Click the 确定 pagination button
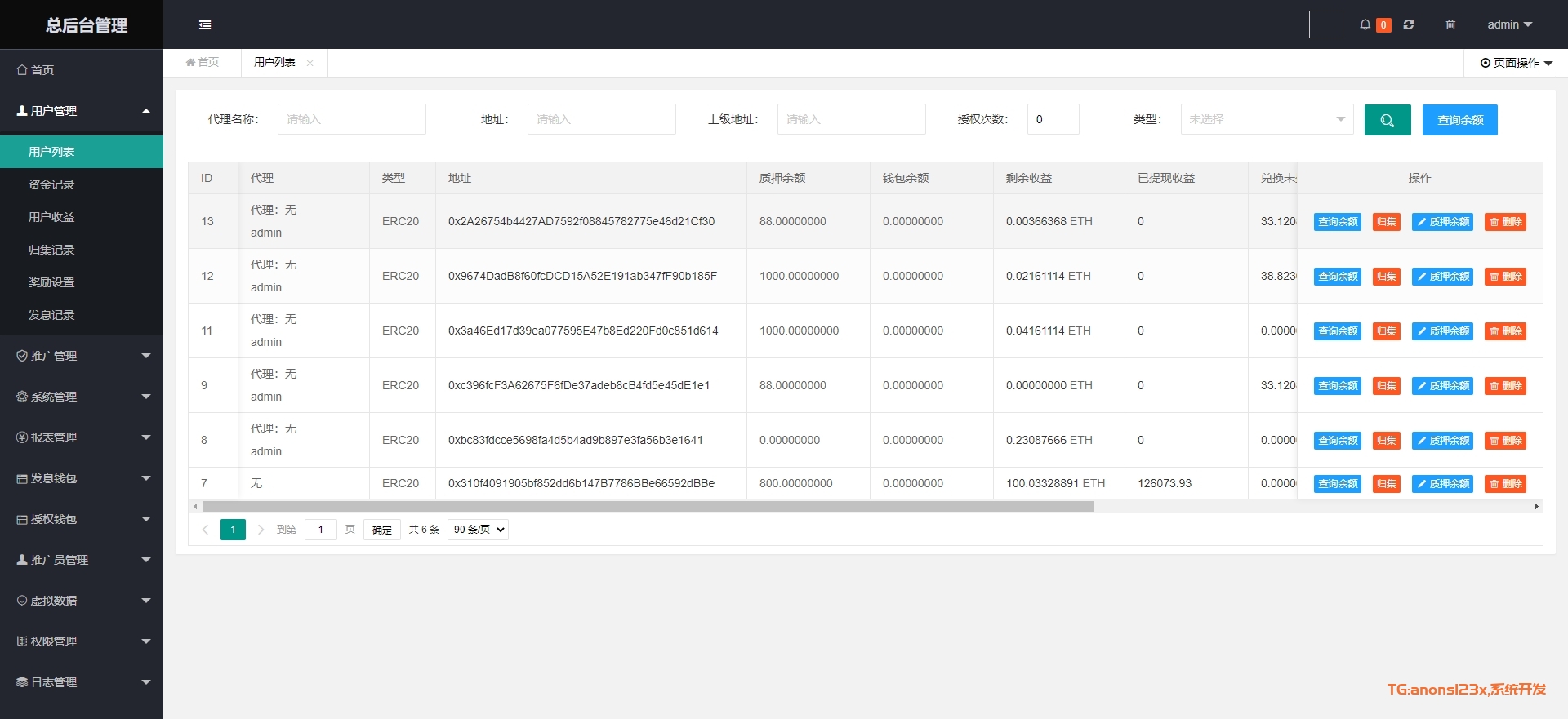The width and height of the screenshot is (1568, 719). [x=382, y=530]
